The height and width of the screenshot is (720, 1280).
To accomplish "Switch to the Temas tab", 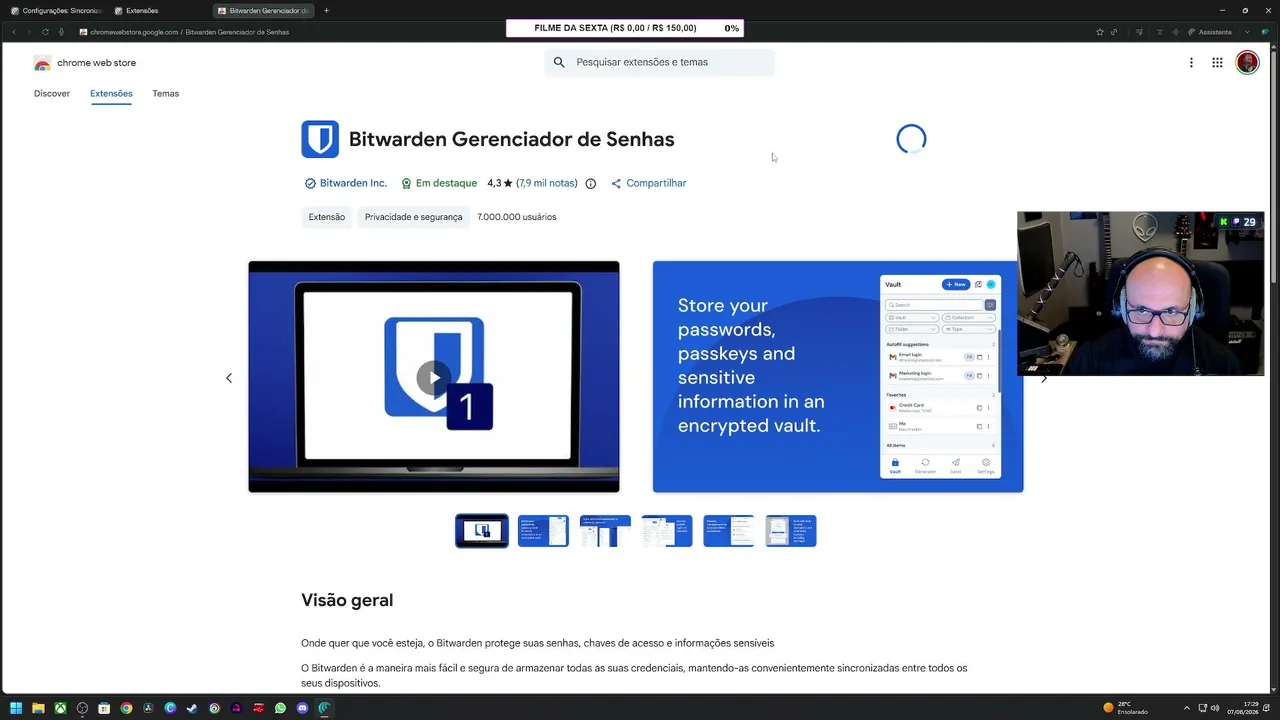I will click(166, 94).
